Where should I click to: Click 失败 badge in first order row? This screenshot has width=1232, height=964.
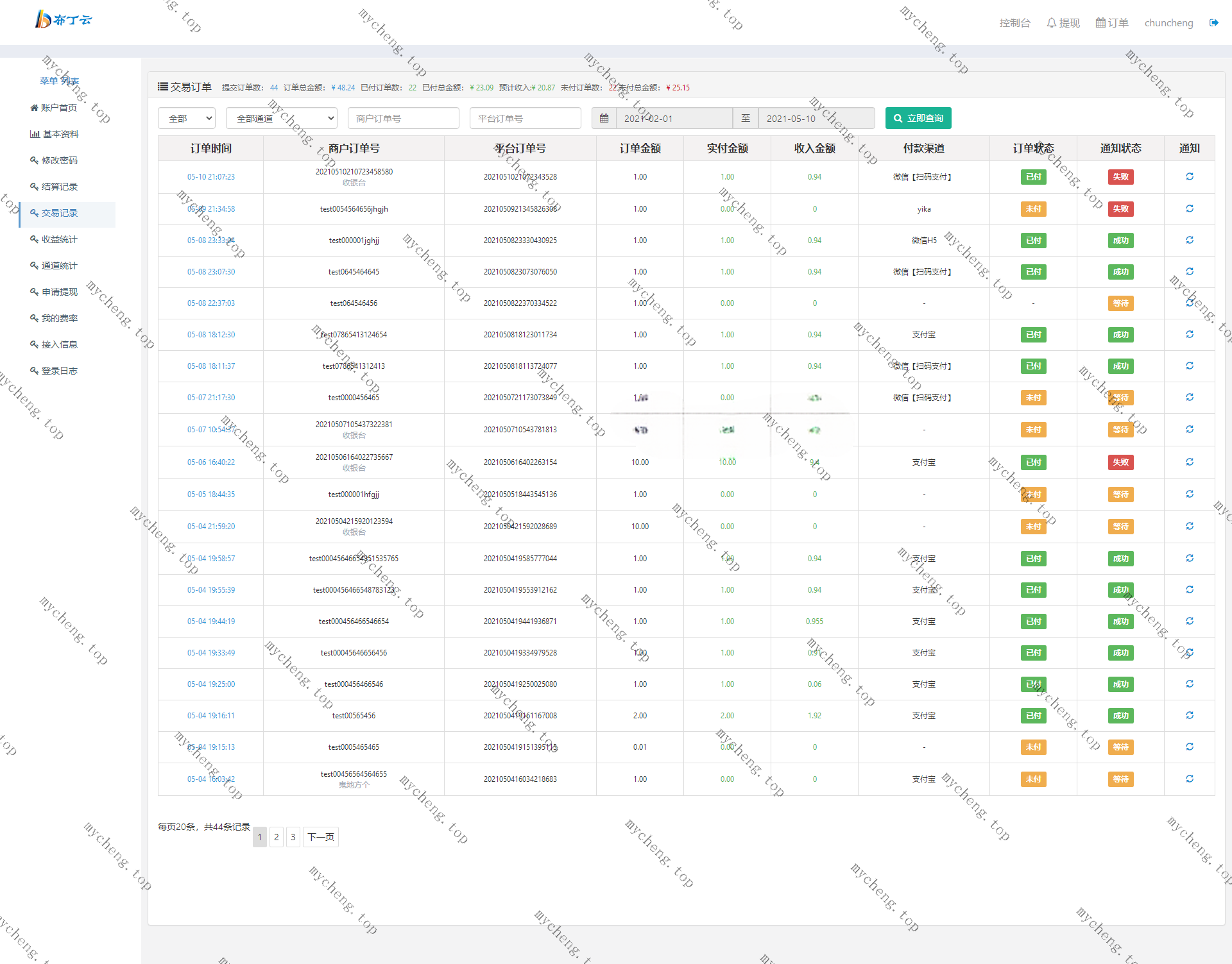[x=1120, y=177]
